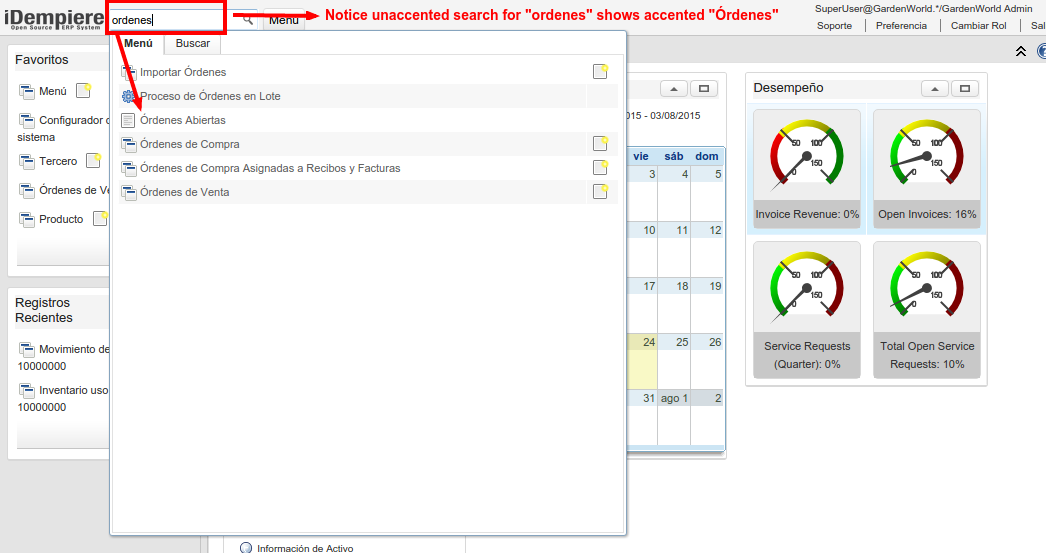Maximize the Desempeño panel
The image size is (1046, 553).
click(x=965, y=89)
